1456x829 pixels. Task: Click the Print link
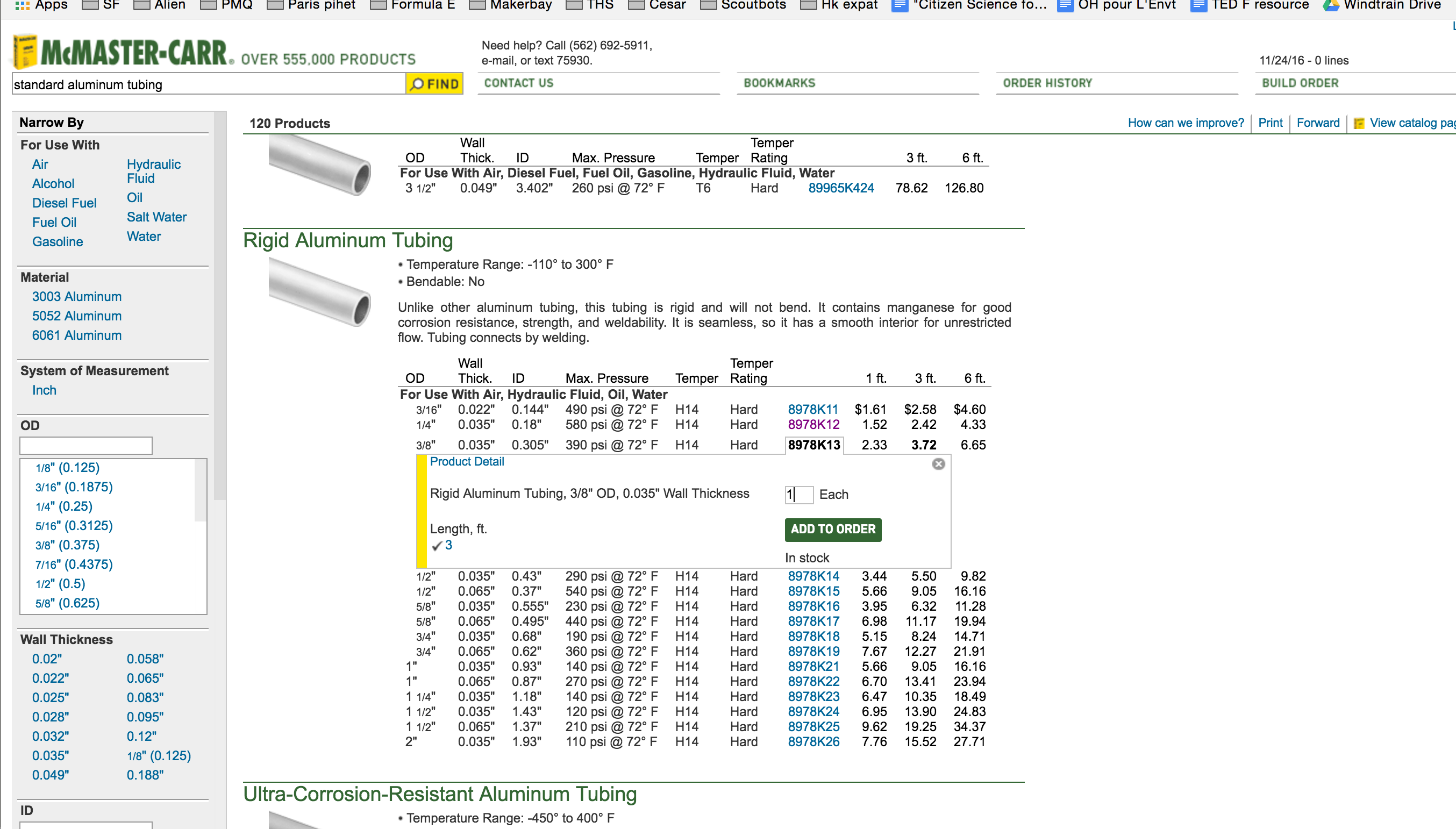pyautogui.click(x=1271, y=123)
